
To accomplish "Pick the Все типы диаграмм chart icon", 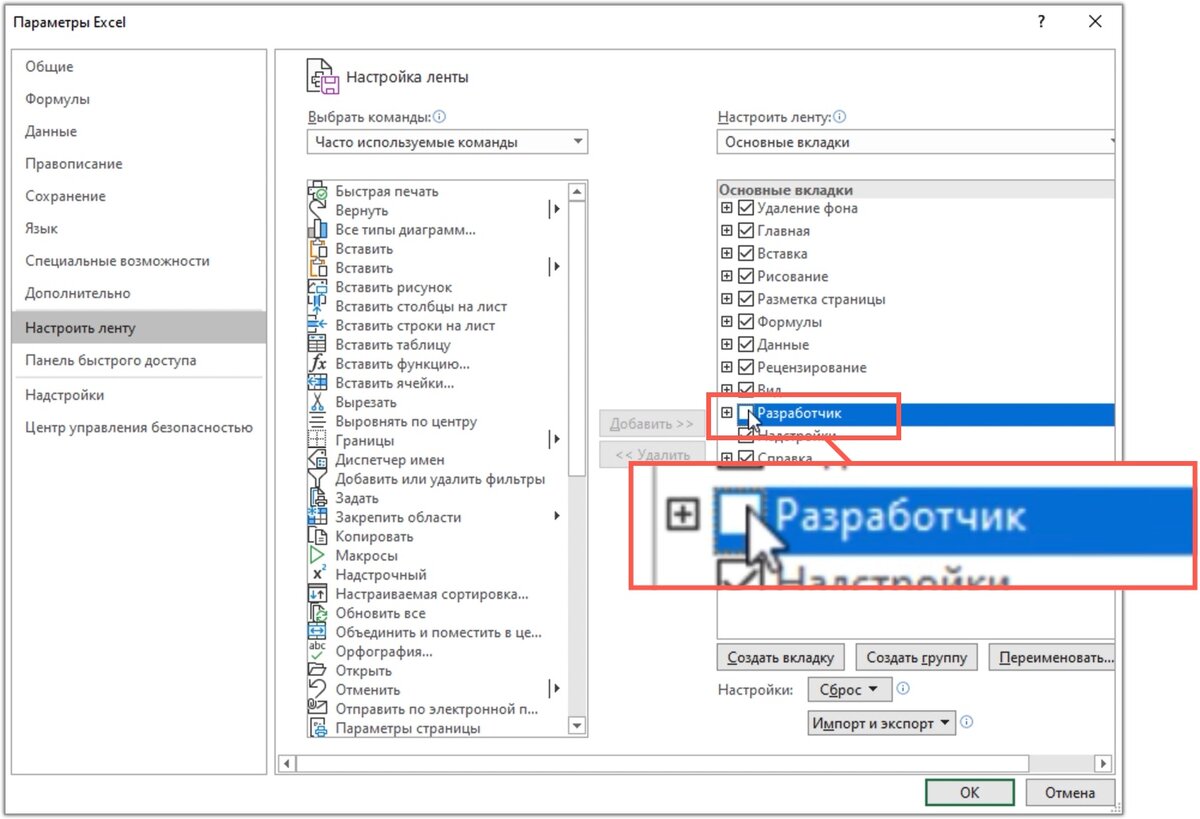I will (318, 230).
